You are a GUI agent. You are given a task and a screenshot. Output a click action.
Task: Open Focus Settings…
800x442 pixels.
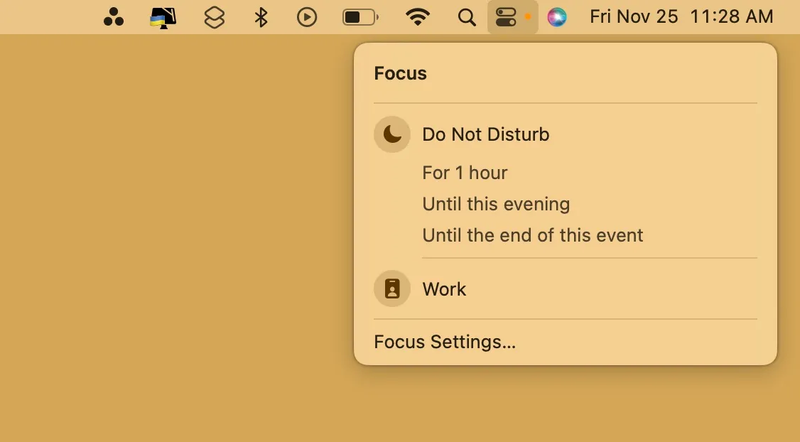click(x=445, y=341)
